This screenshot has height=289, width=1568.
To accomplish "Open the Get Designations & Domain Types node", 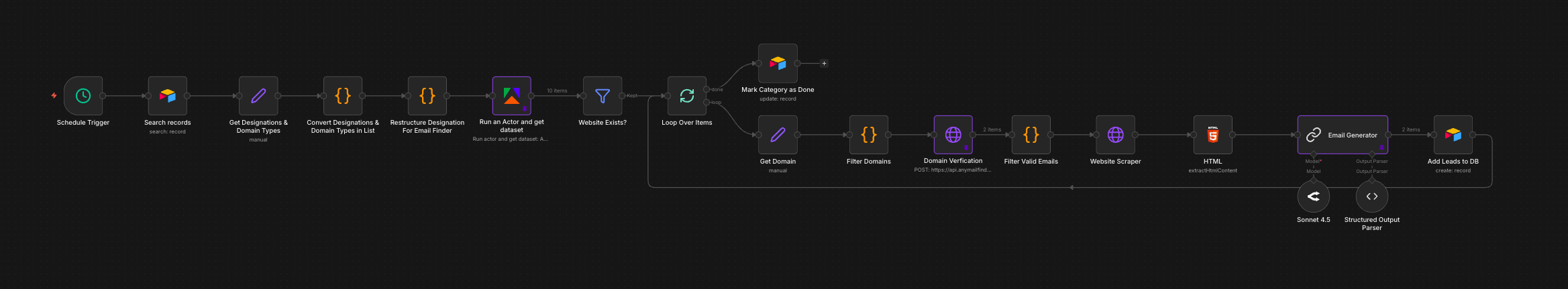I will [x=258, y=96].
